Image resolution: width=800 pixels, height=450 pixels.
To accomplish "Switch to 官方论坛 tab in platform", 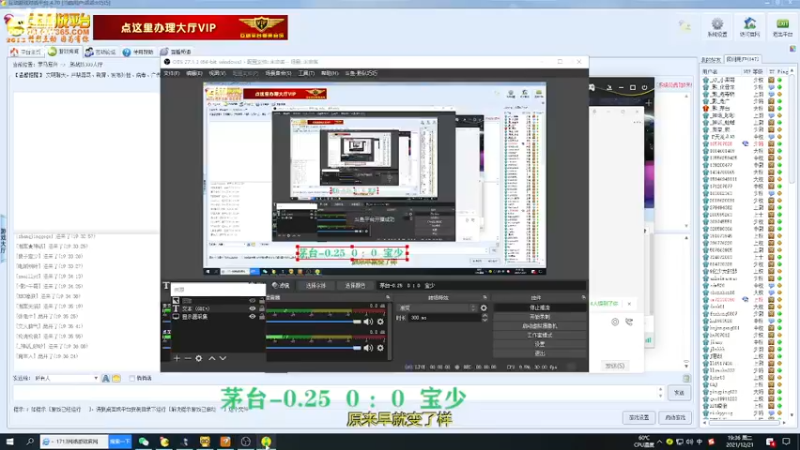I will [x=101, y=52].
